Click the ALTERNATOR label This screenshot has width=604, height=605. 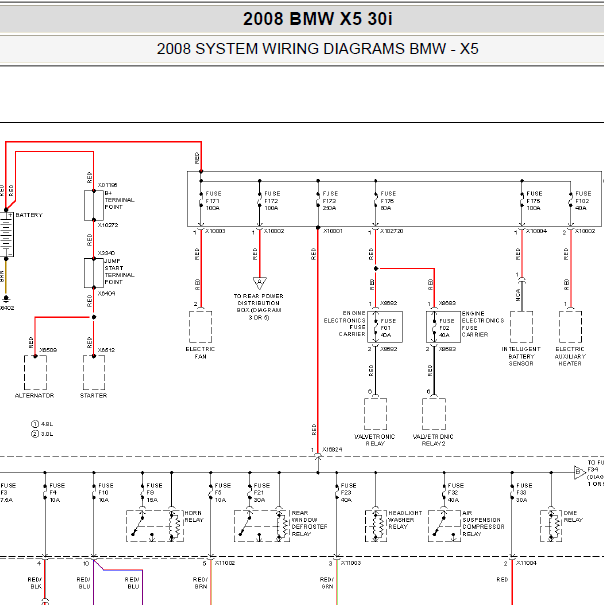[34, 395]
